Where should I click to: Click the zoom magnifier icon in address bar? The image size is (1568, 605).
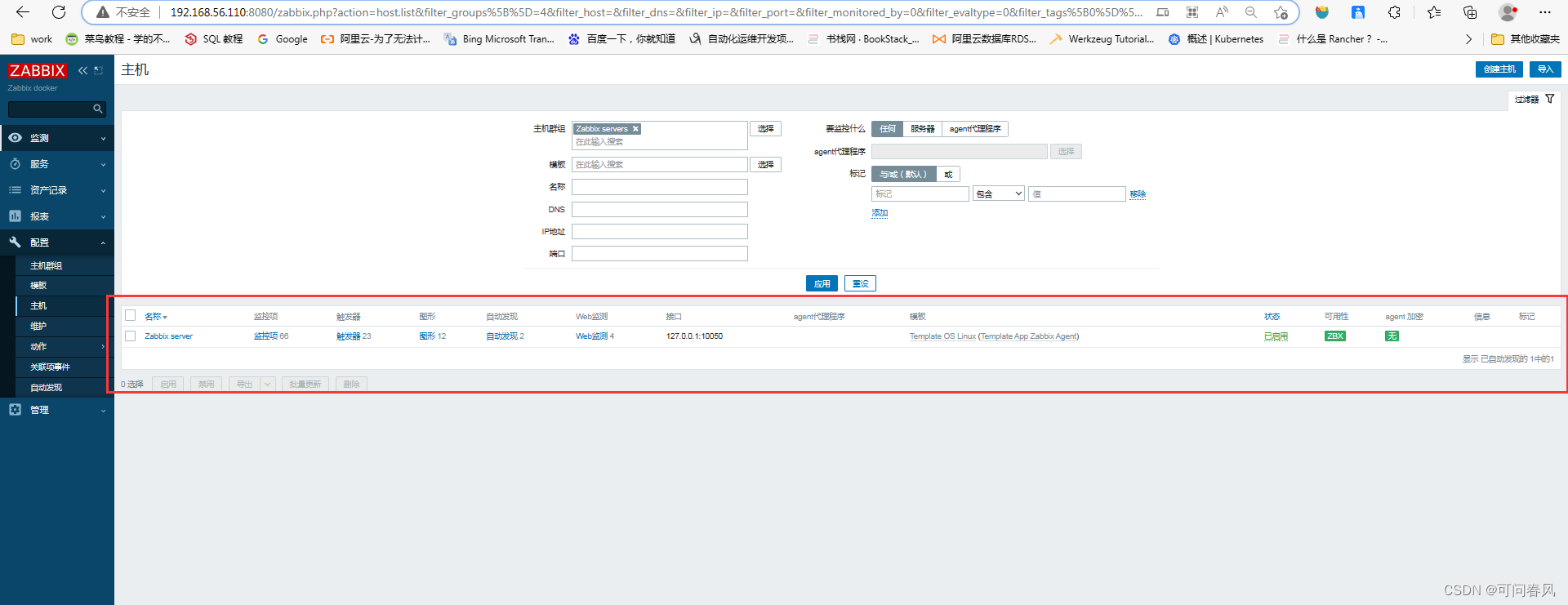click(1251, 12)
